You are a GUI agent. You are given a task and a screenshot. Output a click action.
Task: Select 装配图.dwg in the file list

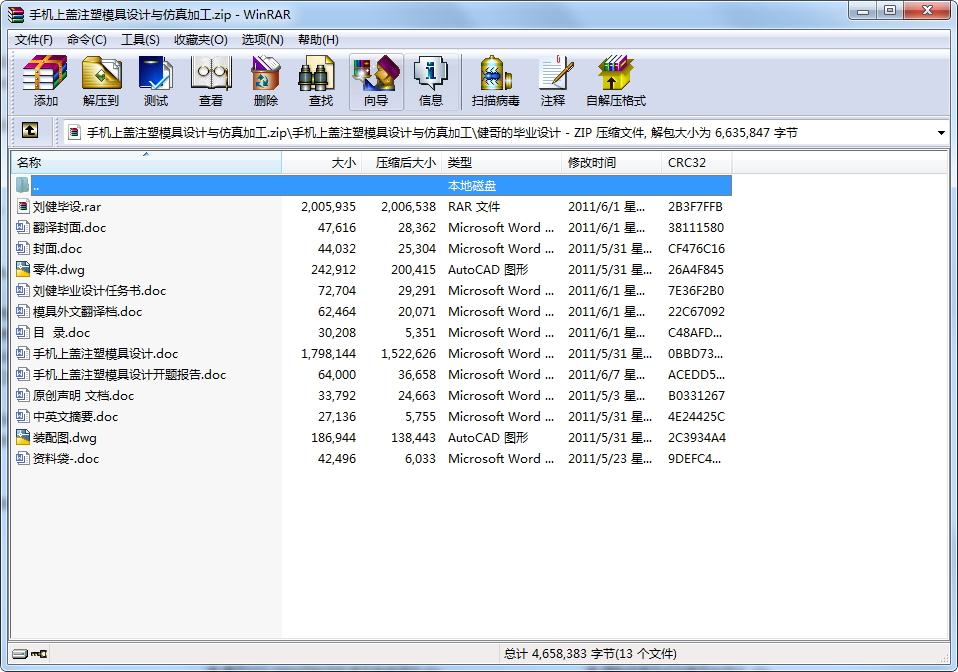tap(64, 438)
